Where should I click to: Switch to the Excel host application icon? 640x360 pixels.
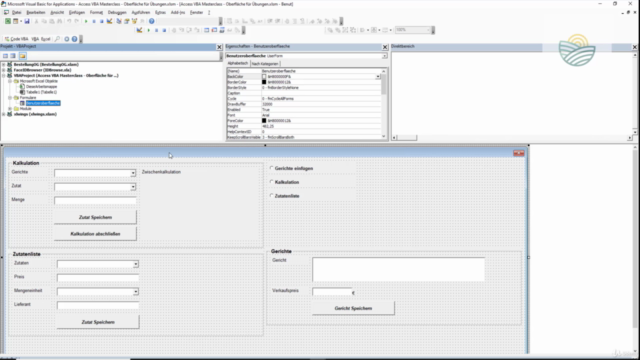[8, 21]
